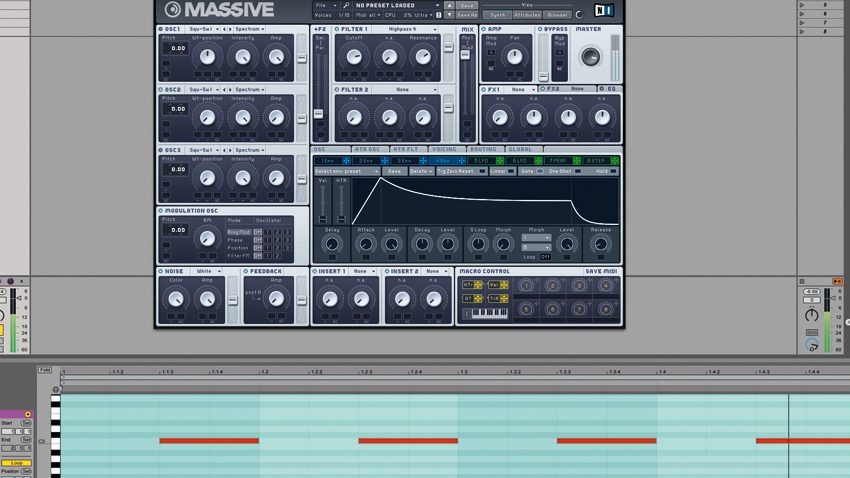
Task: Click the AT macro drag handle
Action: 478,299
